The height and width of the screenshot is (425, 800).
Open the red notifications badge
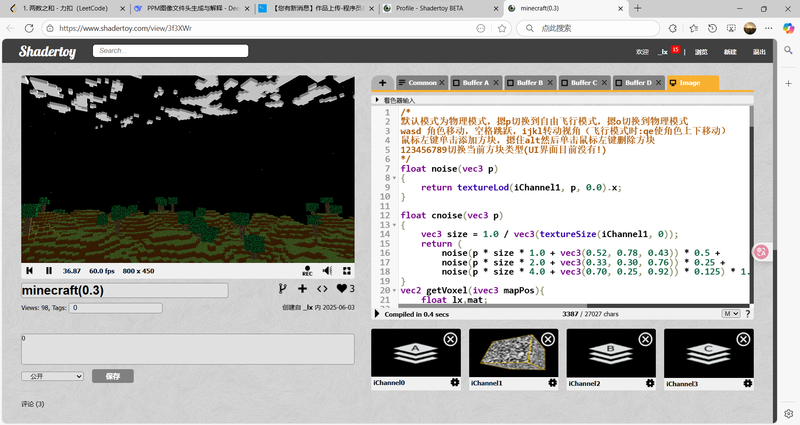click(676, 49)
